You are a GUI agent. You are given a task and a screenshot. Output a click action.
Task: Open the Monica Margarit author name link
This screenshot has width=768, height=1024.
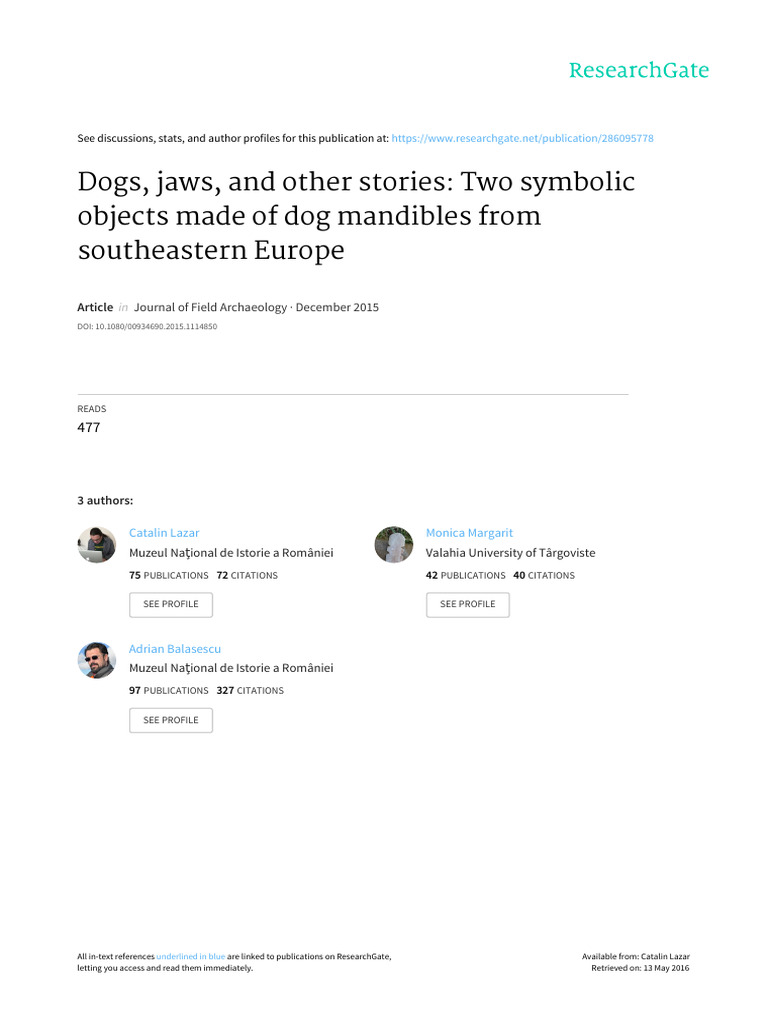click(469, 533)
